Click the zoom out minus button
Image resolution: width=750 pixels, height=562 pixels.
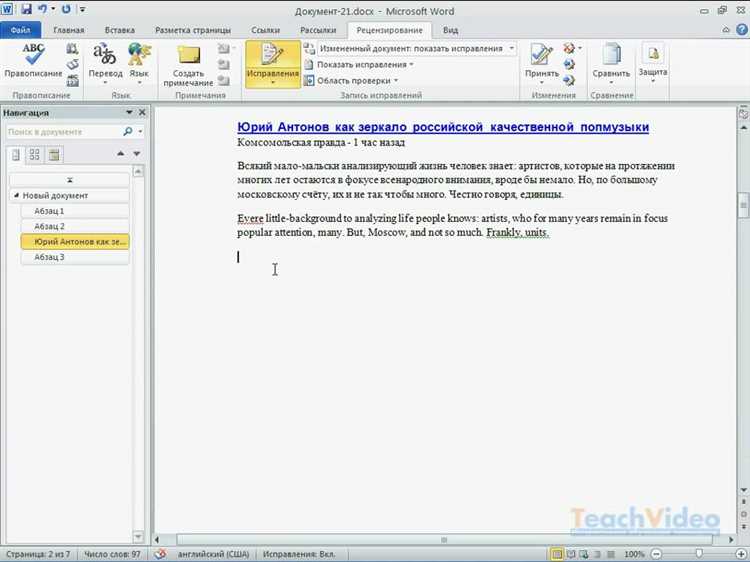click(656, 554)
